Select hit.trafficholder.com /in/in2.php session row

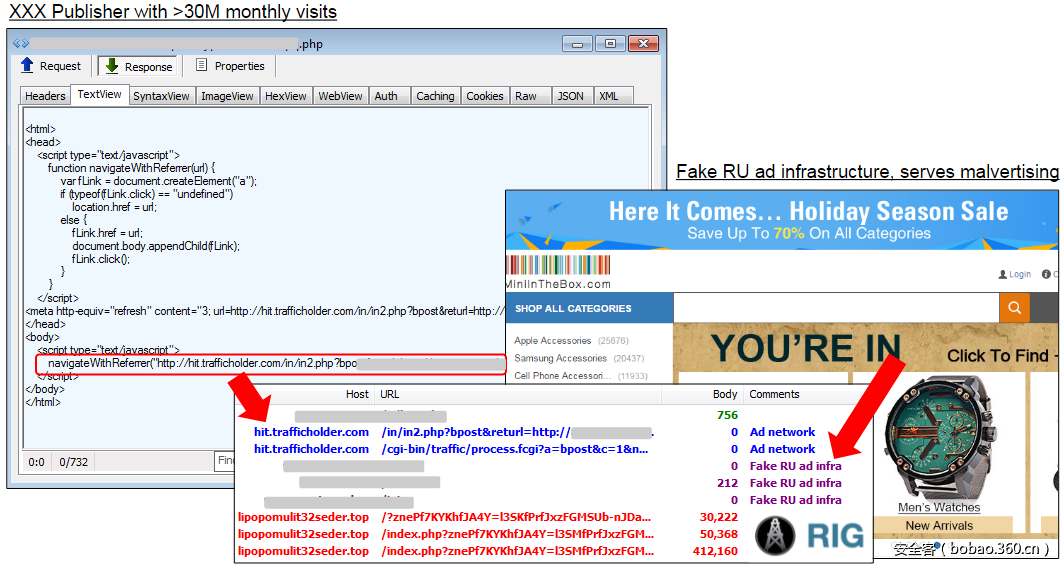pos(553,432)
